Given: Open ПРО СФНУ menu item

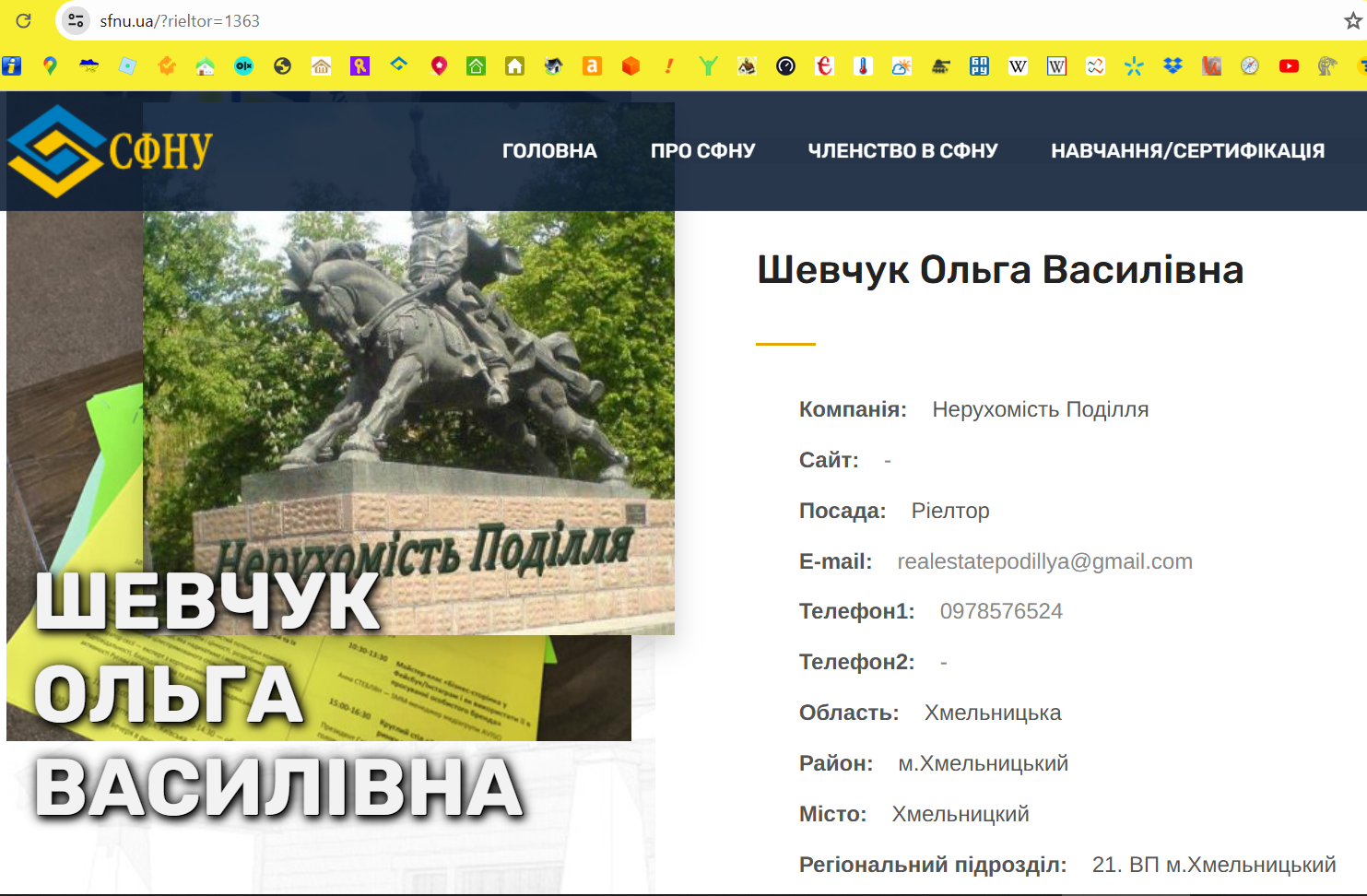Looking at the screenshot, I should pyautogui.click(x=703, y=150).
